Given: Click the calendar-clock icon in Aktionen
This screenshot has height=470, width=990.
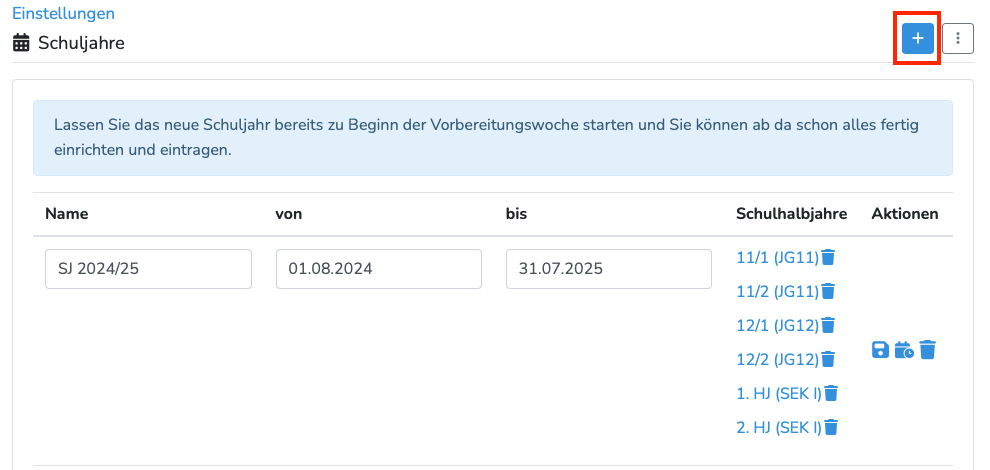Looking at the screenshot, I should (904, 350).
